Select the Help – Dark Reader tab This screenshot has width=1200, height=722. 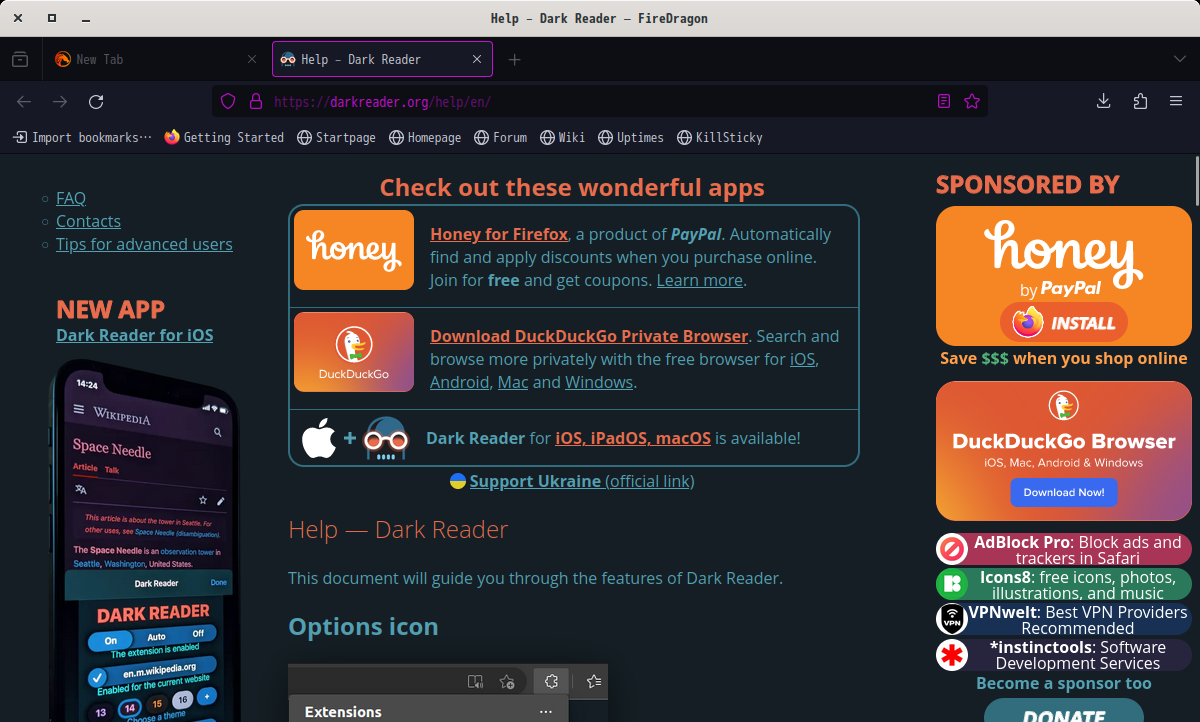click(382, 59)
